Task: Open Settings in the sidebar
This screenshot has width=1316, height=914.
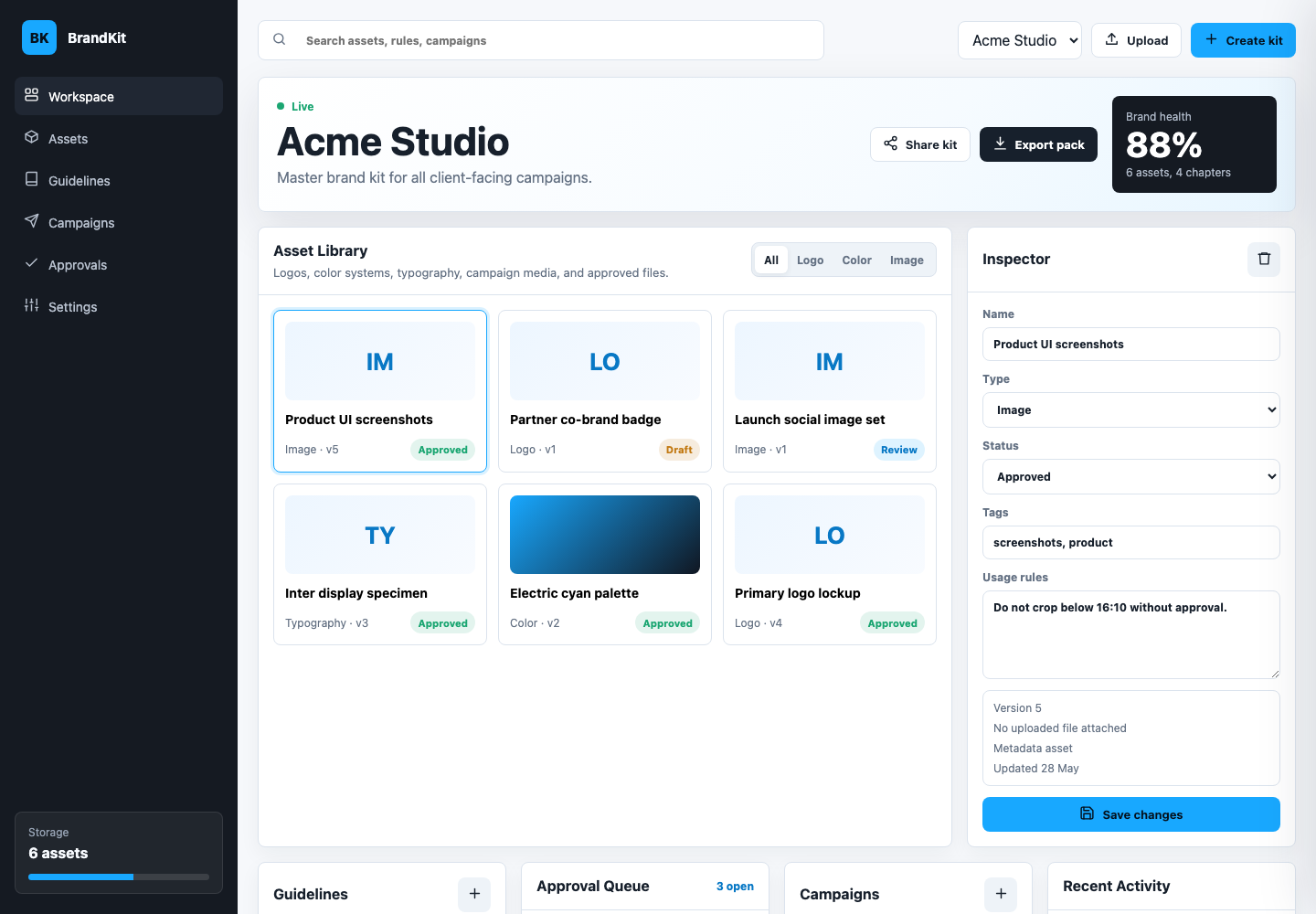Action: 119,306
